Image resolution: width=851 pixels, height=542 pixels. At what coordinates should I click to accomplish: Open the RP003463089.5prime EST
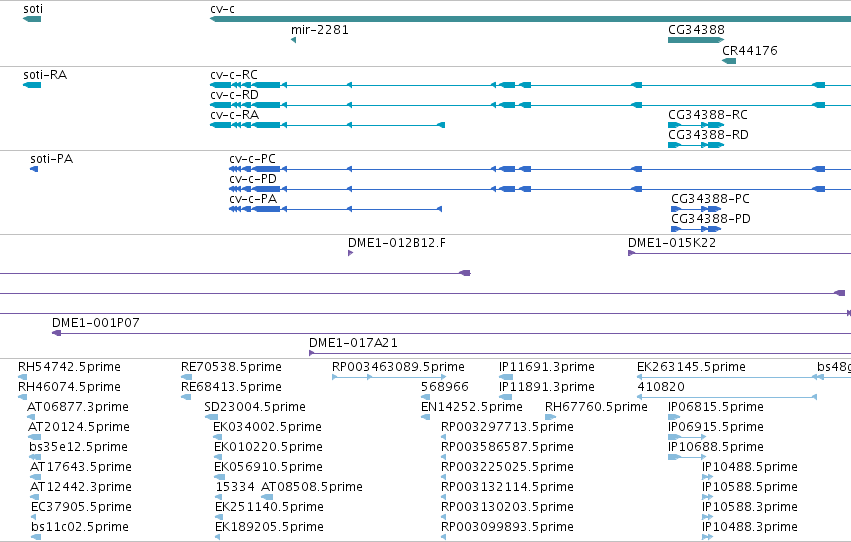(x=389, y=377)
